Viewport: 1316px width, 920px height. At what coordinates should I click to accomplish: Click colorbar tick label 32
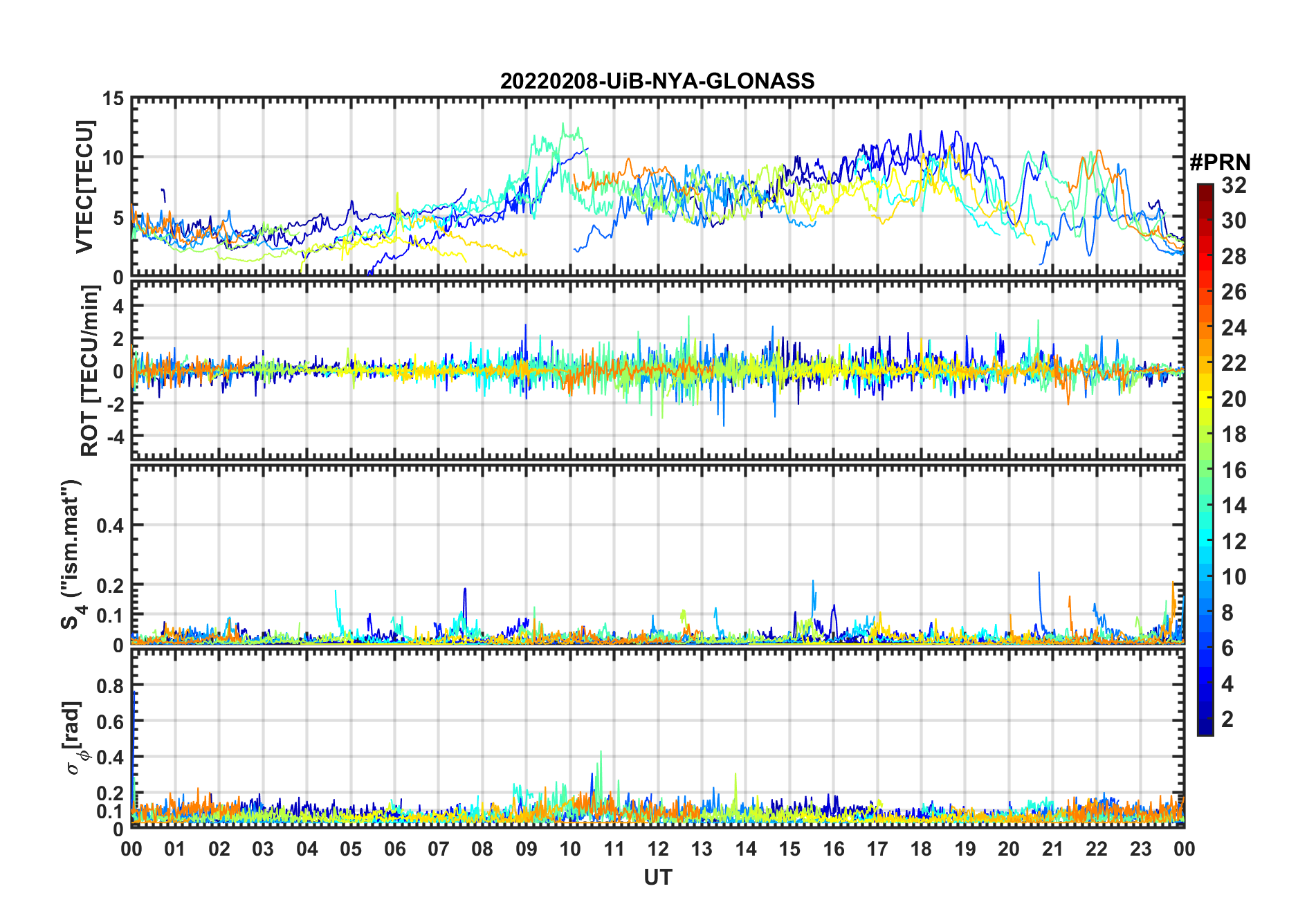tap(1234, 185)
